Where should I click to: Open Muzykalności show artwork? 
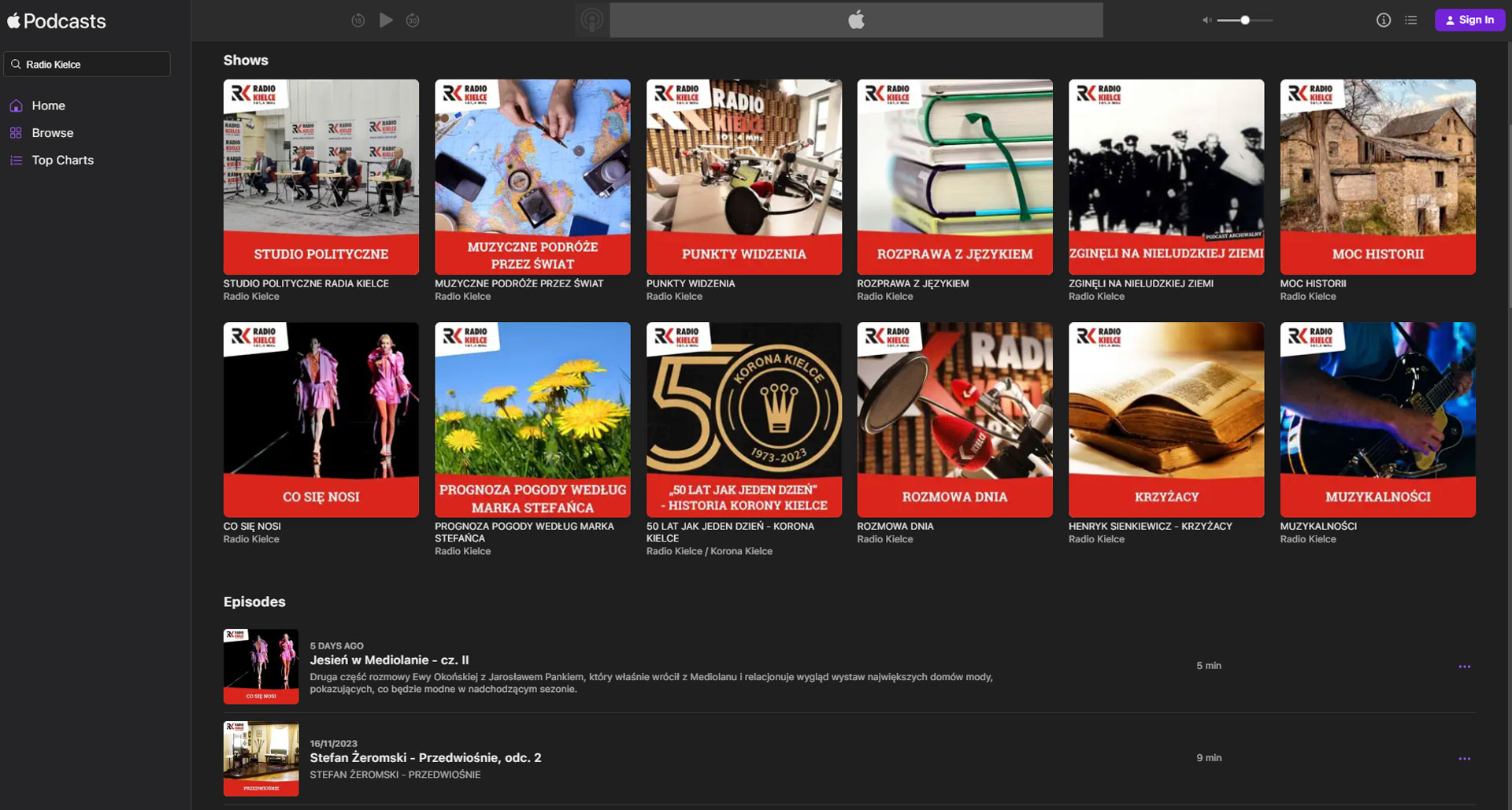pyautogui.click(x=1378, y=420)
